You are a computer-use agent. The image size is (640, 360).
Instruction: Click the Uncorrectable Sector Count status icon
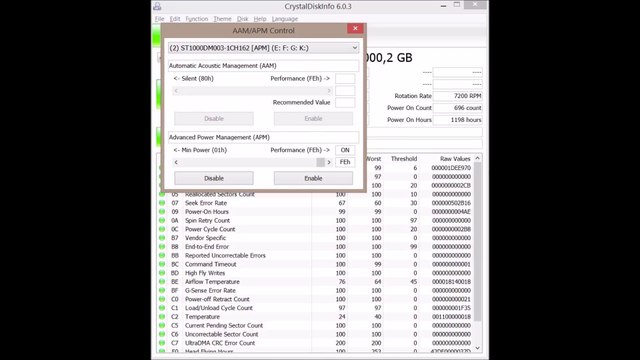[162, 334]
